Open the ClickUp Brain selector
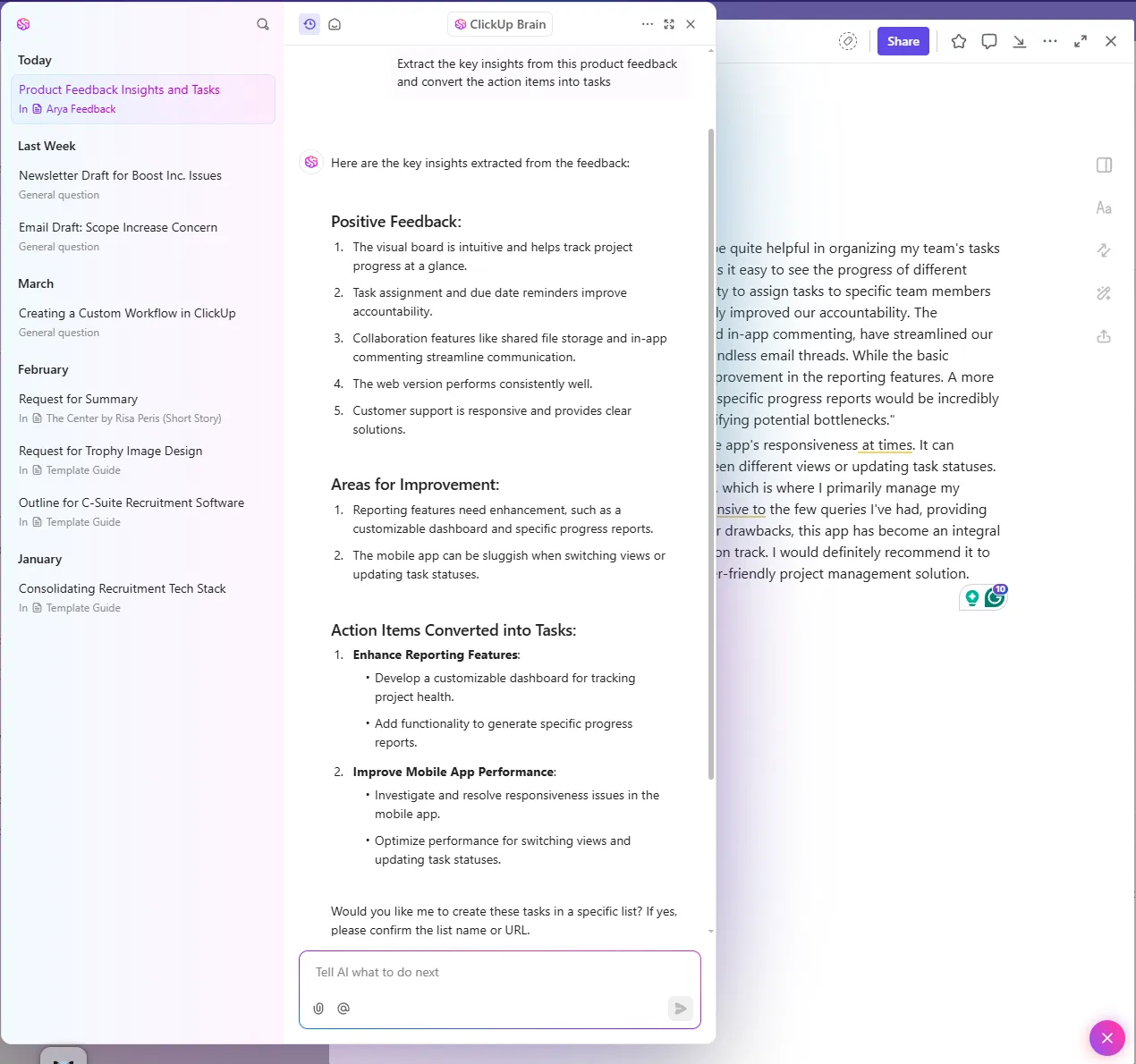1136x1064 pixels. (500, 24)
